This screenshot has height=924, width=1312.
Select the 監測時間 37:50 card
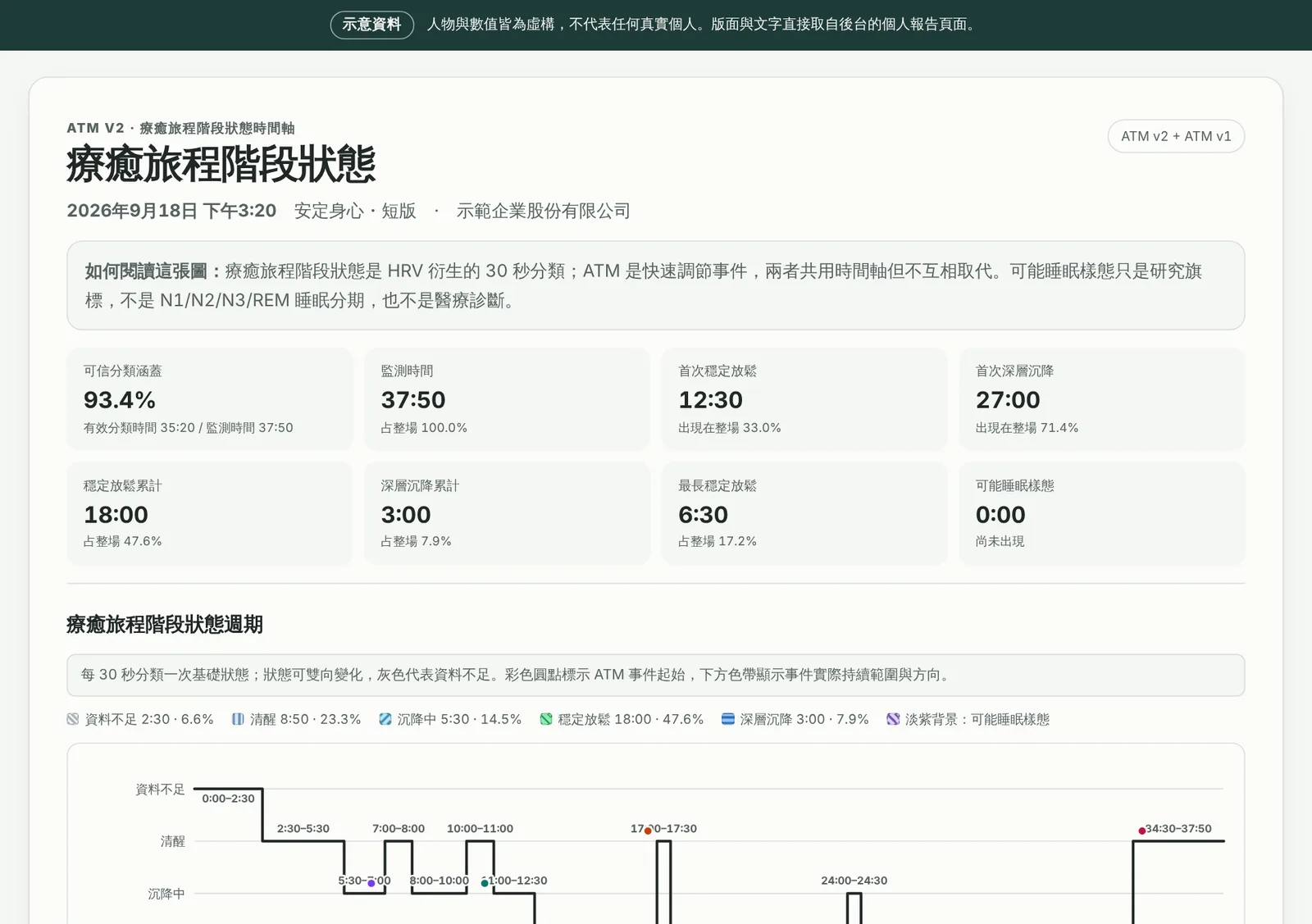click(x=507, y=399)
